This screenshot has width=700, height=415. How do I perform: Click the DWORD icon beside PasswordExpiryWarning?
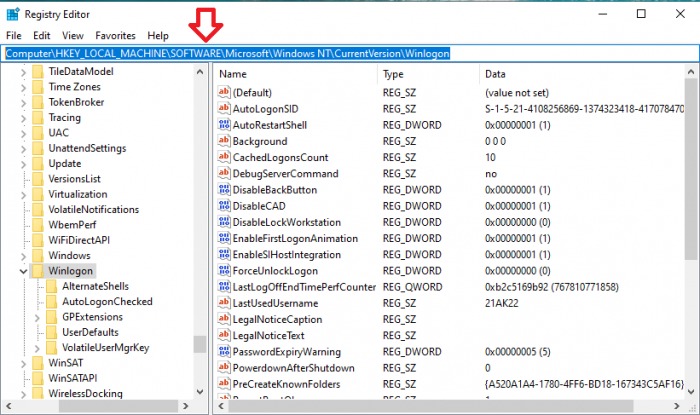[224, 351]
